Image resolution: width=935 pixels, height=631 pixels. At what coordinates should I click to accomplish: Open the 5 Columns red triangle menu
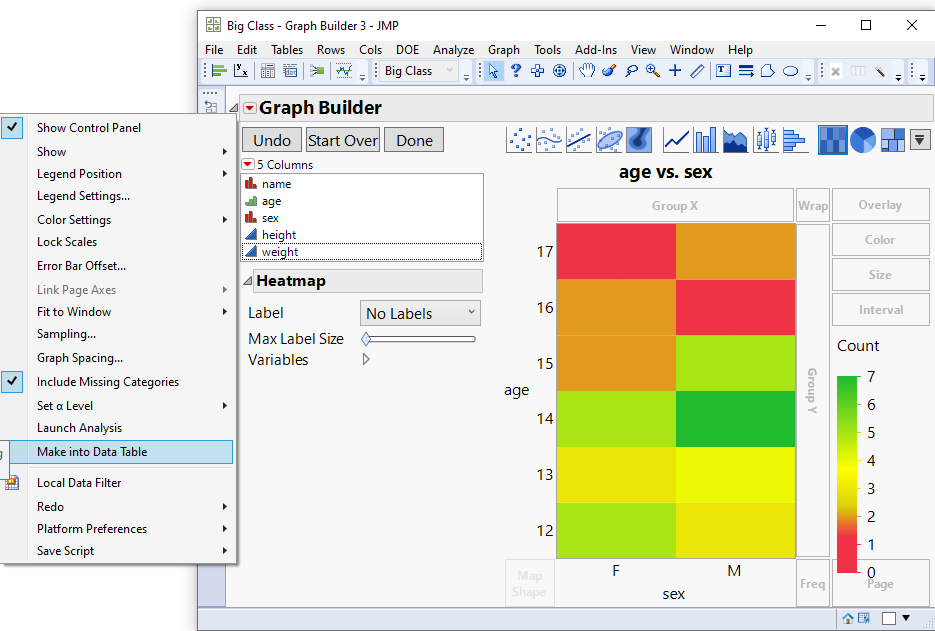pos(247,164)
